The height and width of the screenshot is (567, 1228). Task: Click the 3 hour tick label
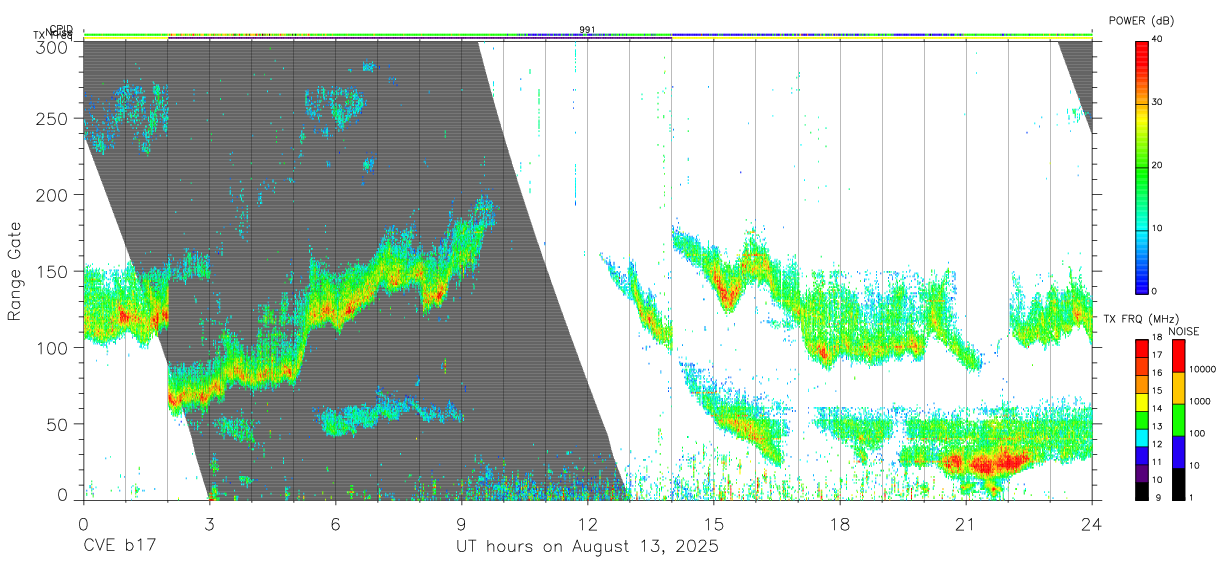coord(209,524)
